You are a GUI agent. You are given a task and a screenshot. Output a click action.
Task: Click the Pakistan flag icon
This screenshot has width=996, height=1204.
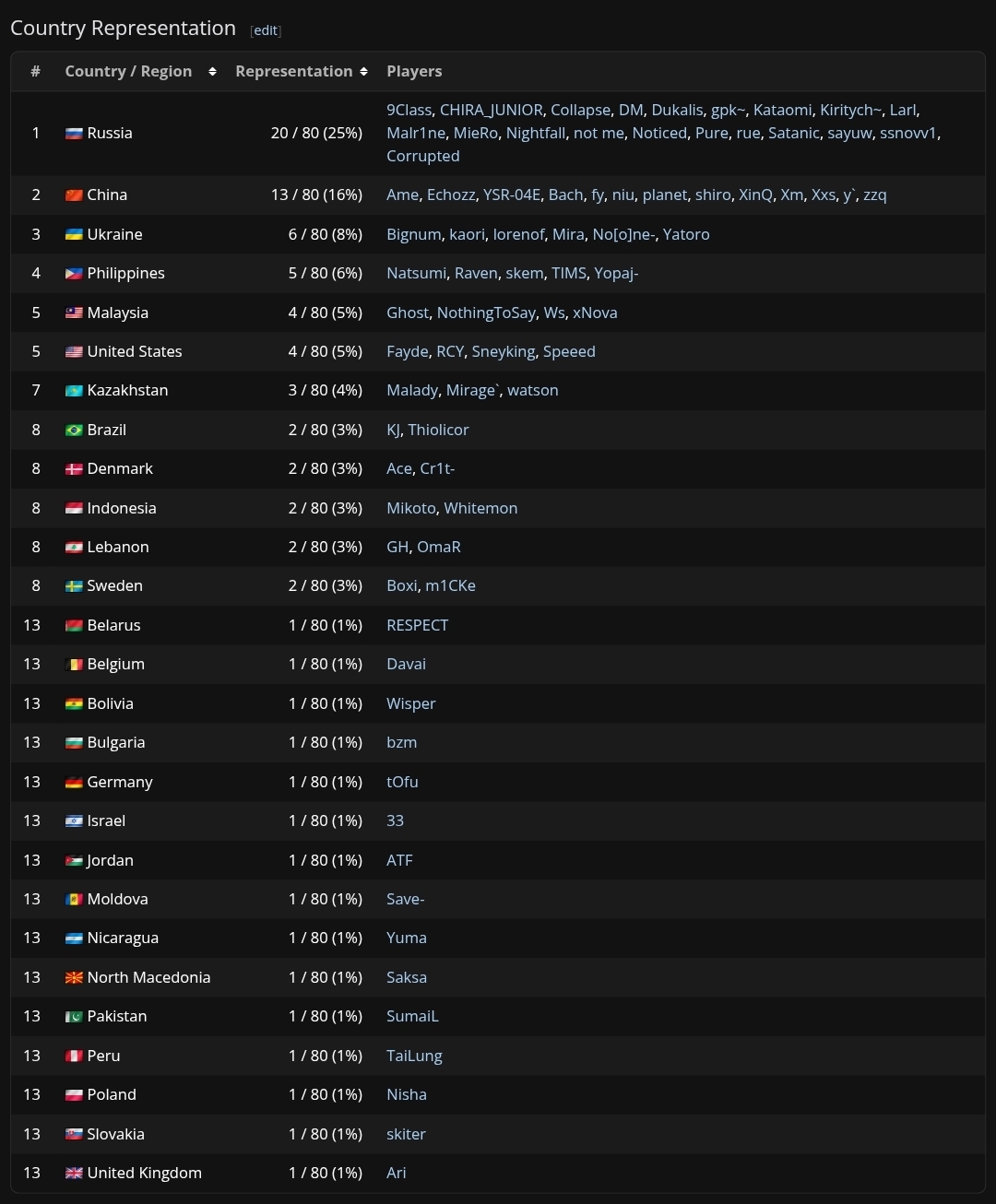[x=74, y=1017]
